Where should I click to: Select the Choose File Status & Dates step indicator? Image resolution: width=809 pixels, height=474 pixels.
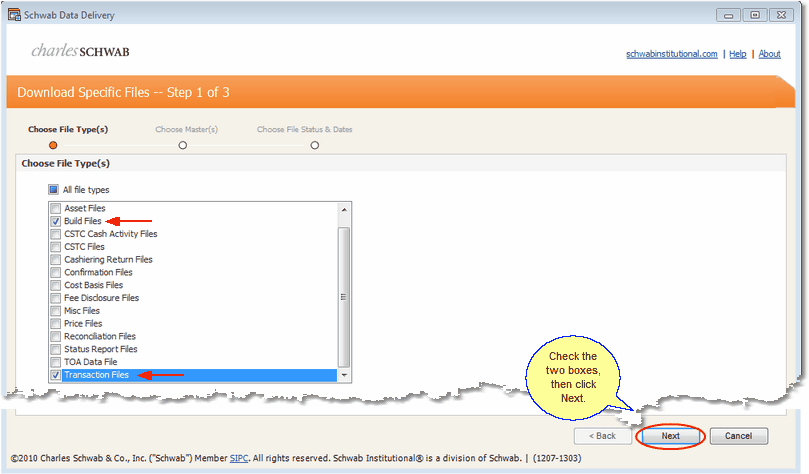(315, 145)
